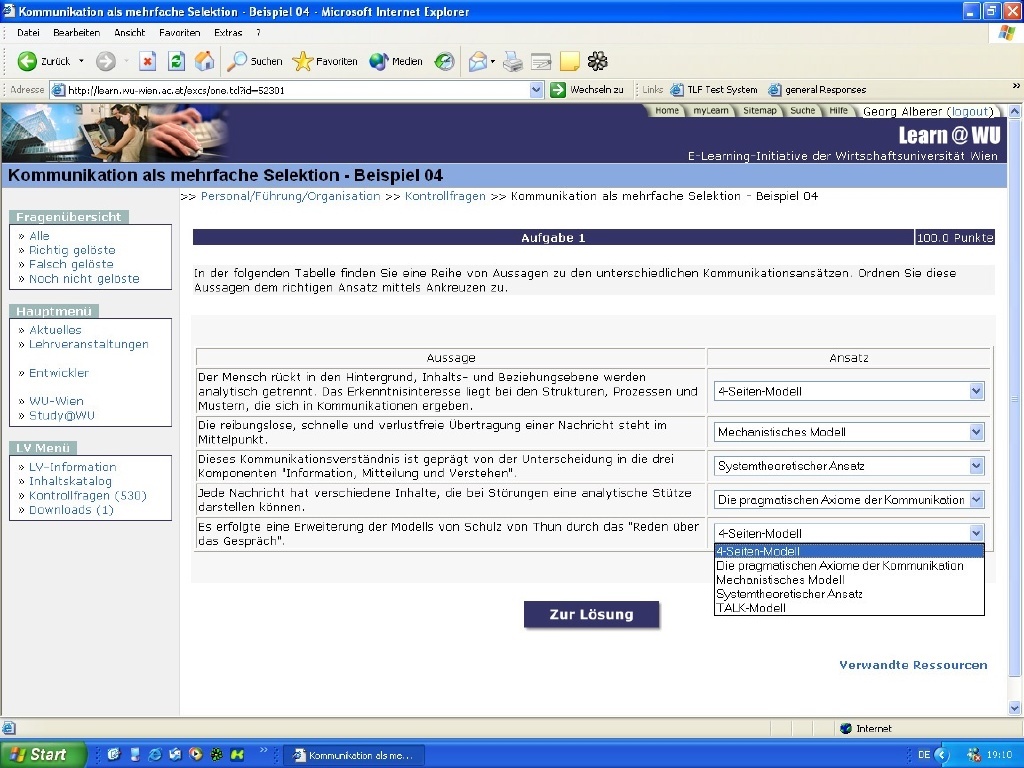
Task: Click the Print icon in toolbar
Action: click(512, 61)
